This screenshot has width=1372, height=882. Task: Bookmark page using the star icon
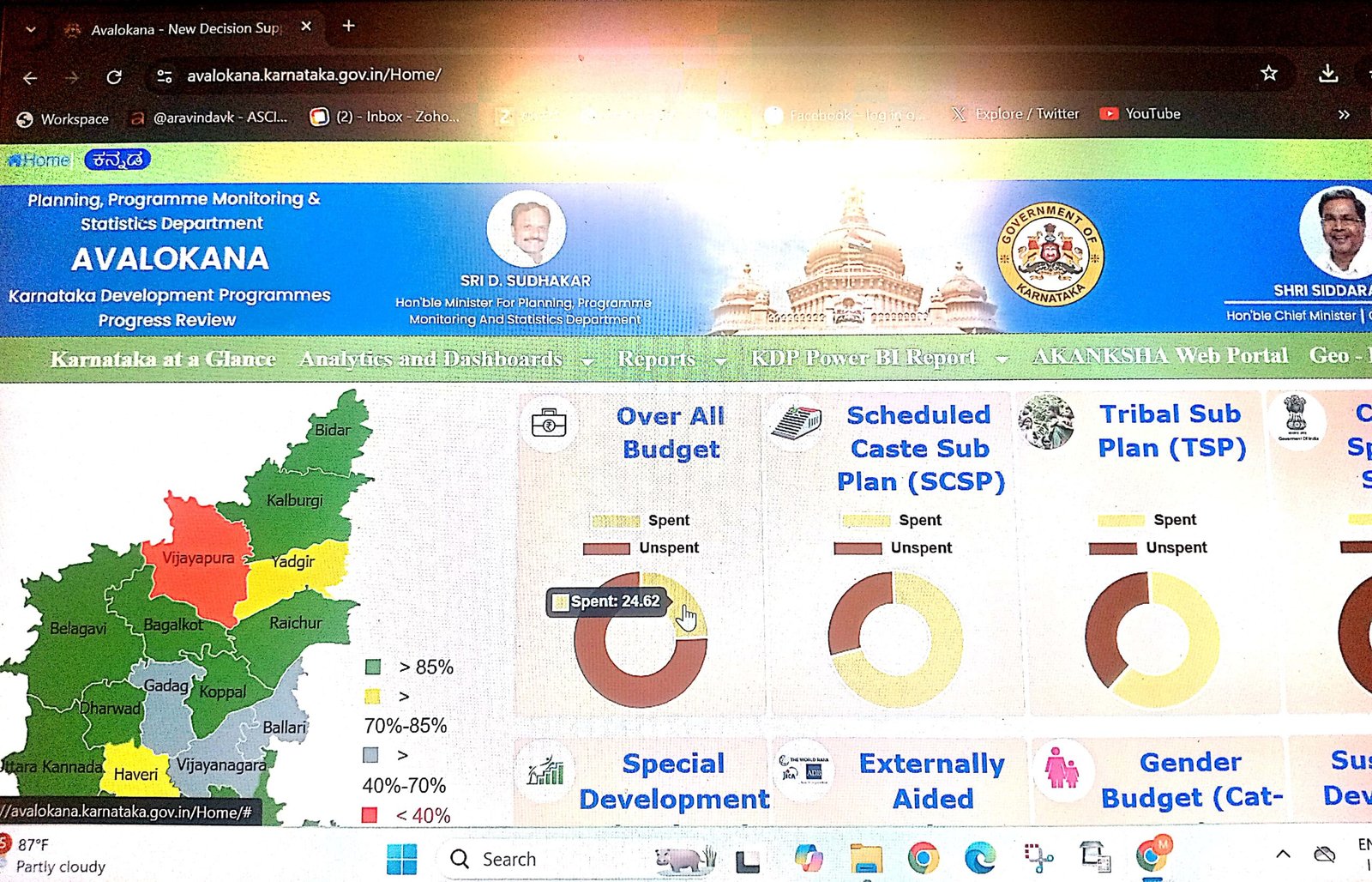tap(1269, 74)
